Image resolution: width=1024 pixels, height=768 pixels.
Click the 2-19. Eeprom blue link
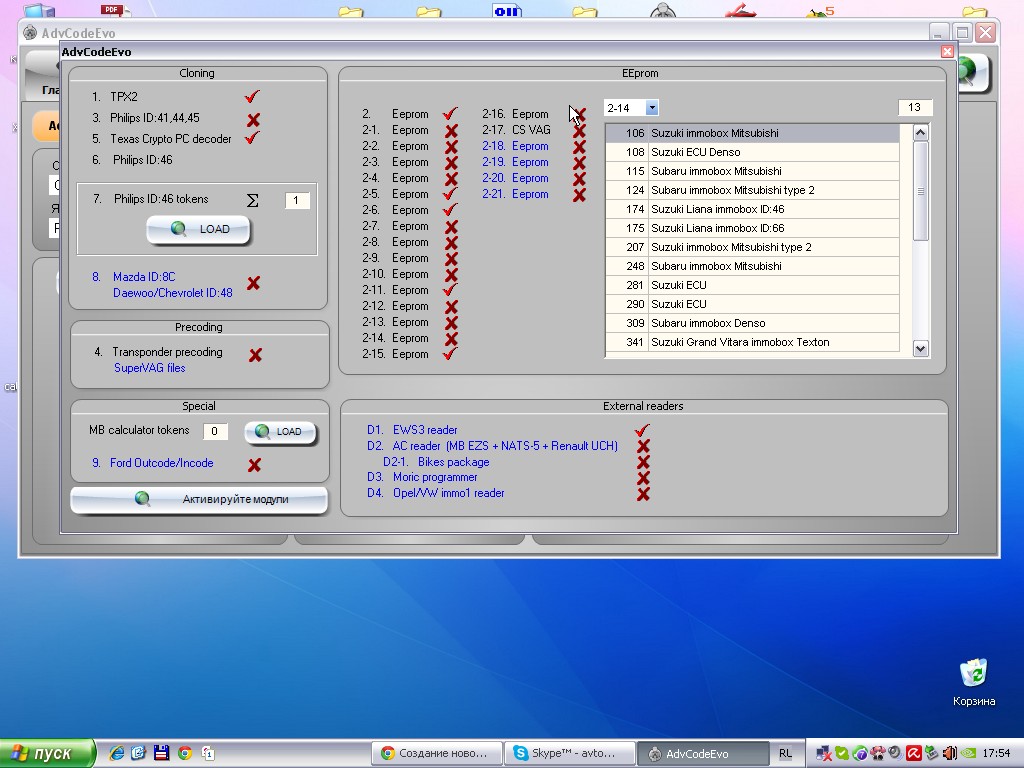tap(515, 162)
